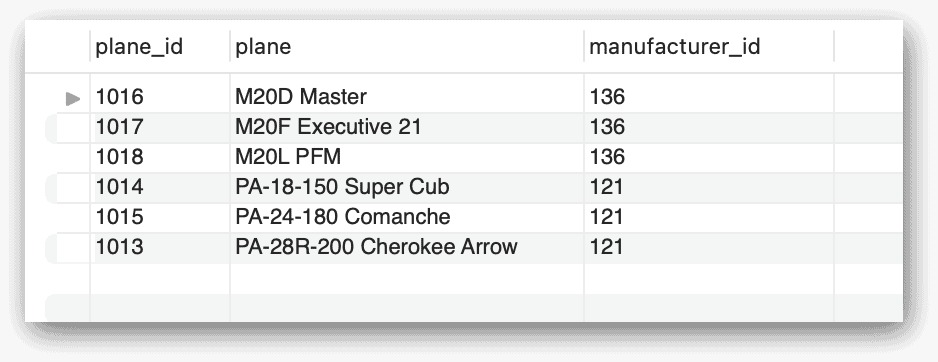
Task: Select the PA-18-150 Super Cub cell
Action: [407, 188]
